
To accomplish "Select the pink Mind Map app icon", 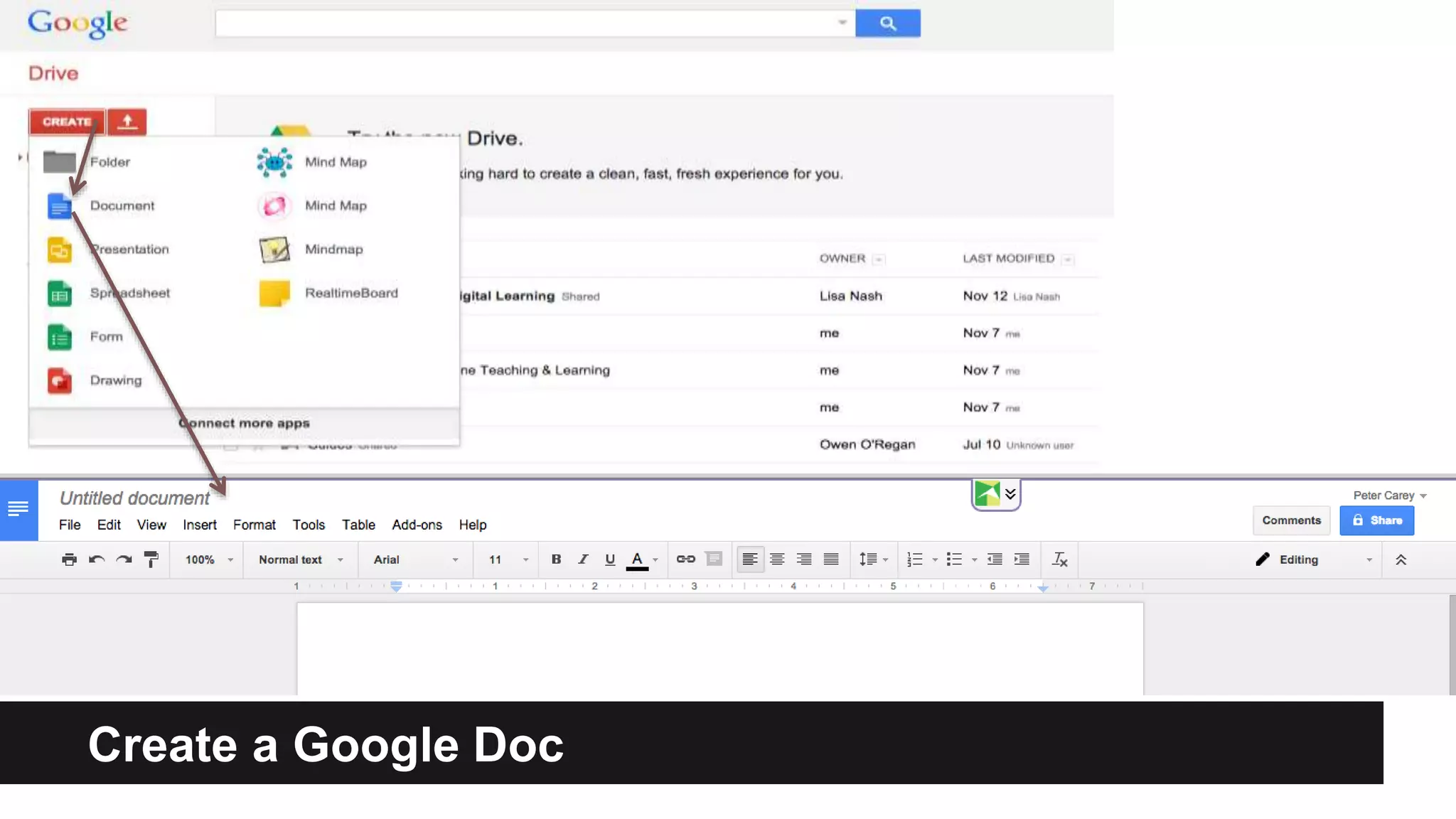I will tap(274, 206).
